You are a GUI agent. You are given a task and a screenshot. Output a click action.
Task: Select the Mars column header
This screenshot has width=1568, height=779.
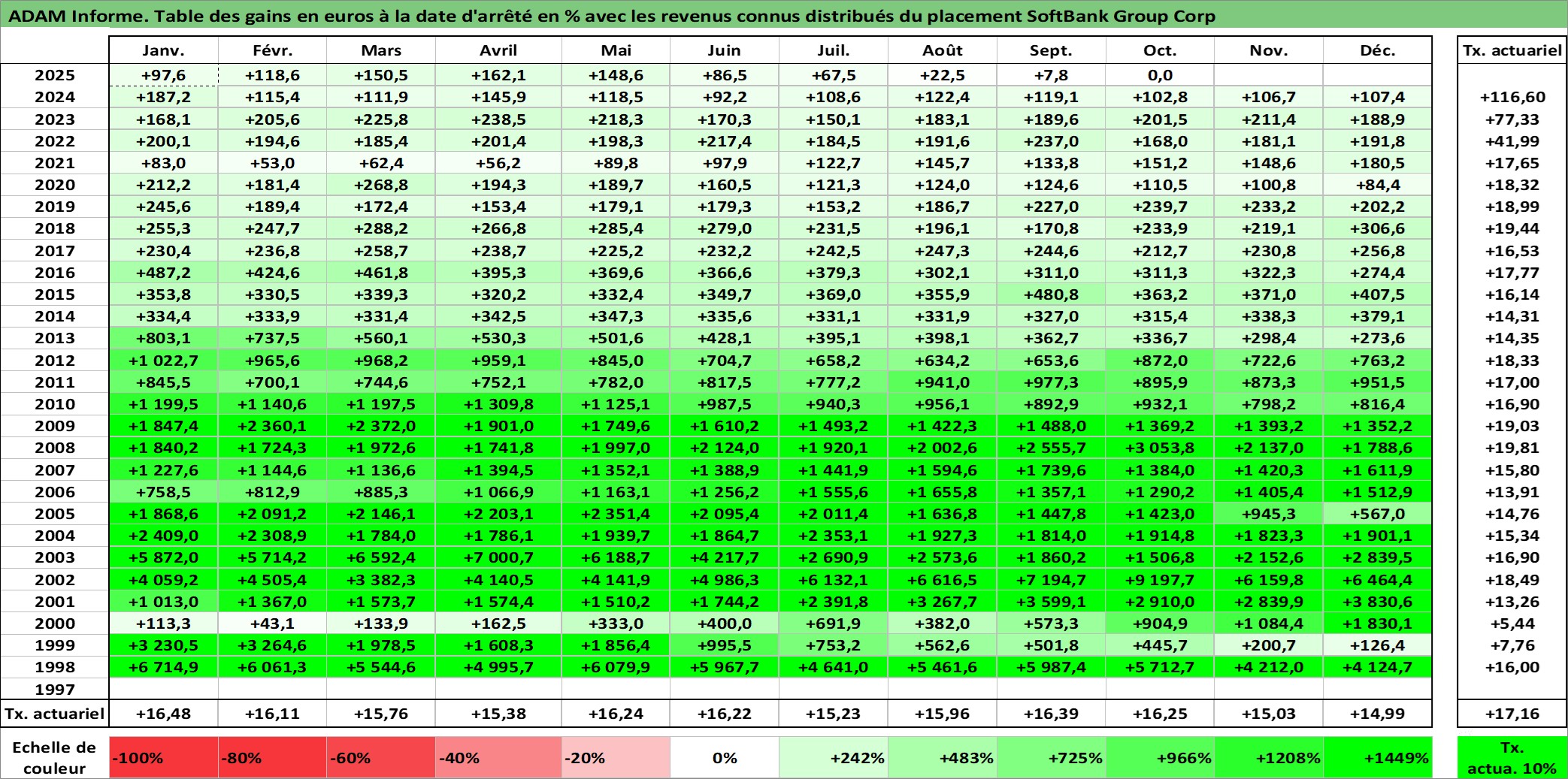pos(381,50)
